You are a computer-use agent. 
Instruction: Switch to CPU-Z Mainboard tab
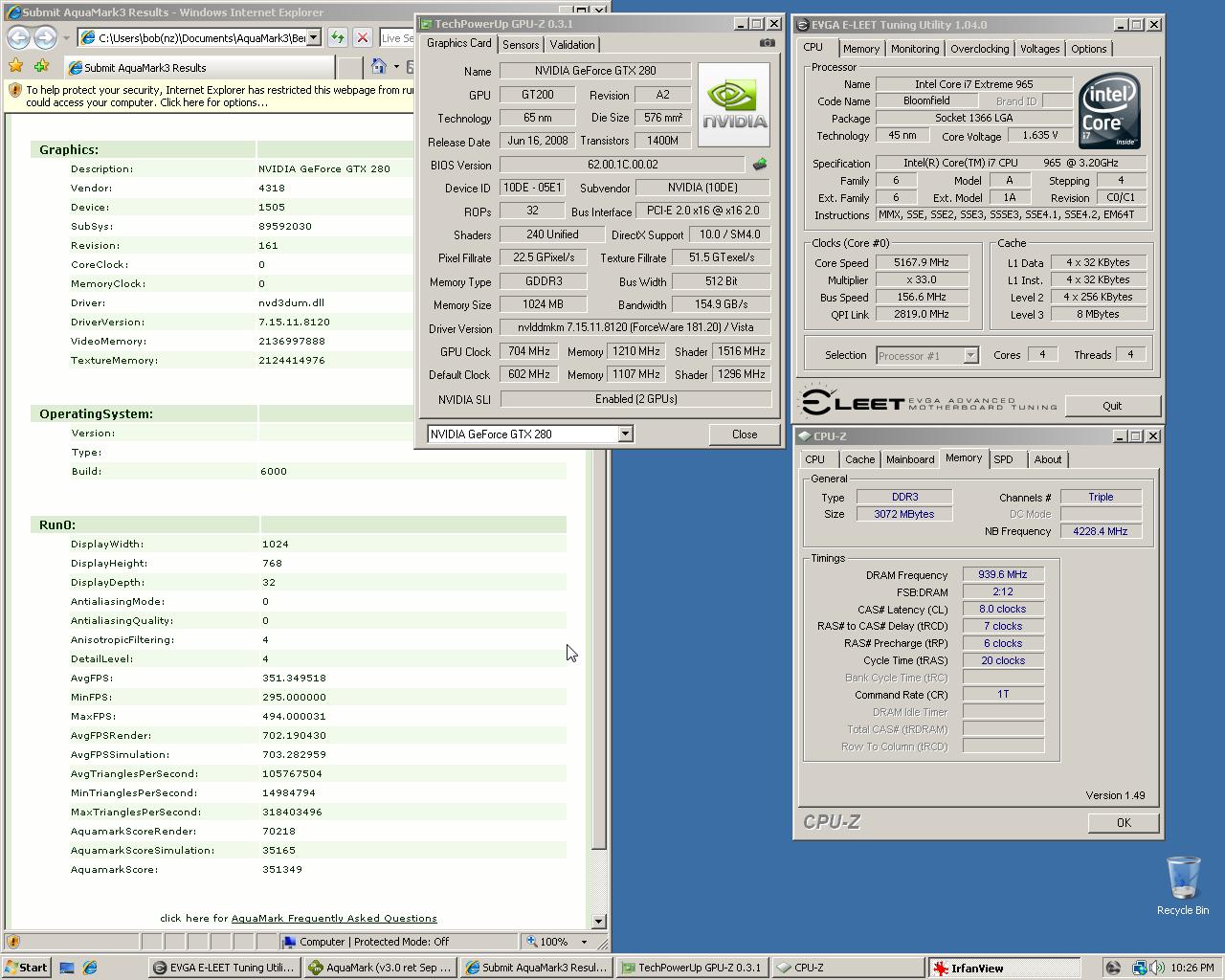[x=910, y=459]
